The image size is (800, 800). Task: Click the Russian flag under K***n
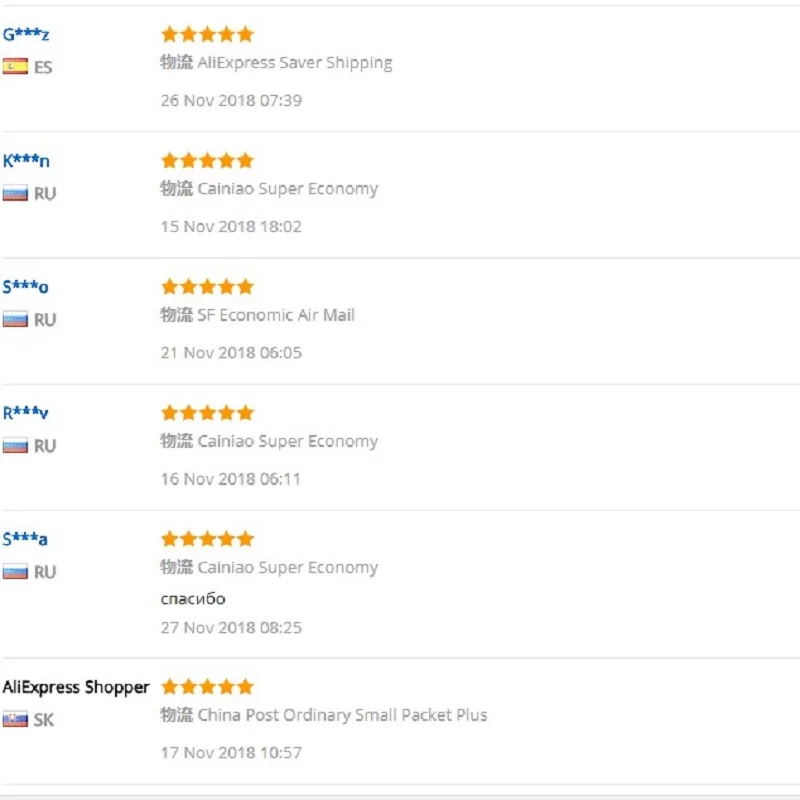tap(15, 193)
